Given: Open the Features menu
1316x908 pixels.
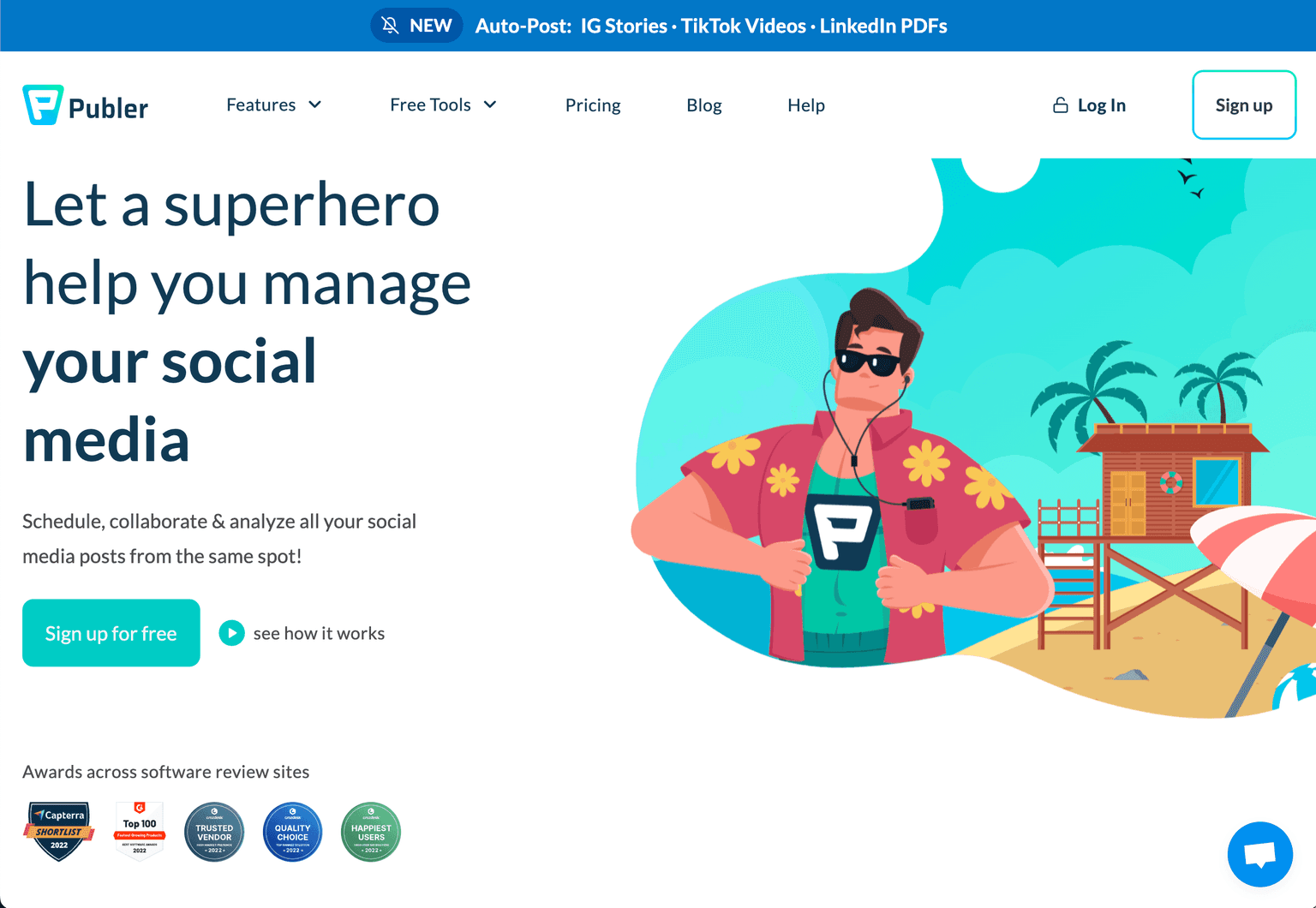Looking at the screenshot, I should click(x=273, y=105).
